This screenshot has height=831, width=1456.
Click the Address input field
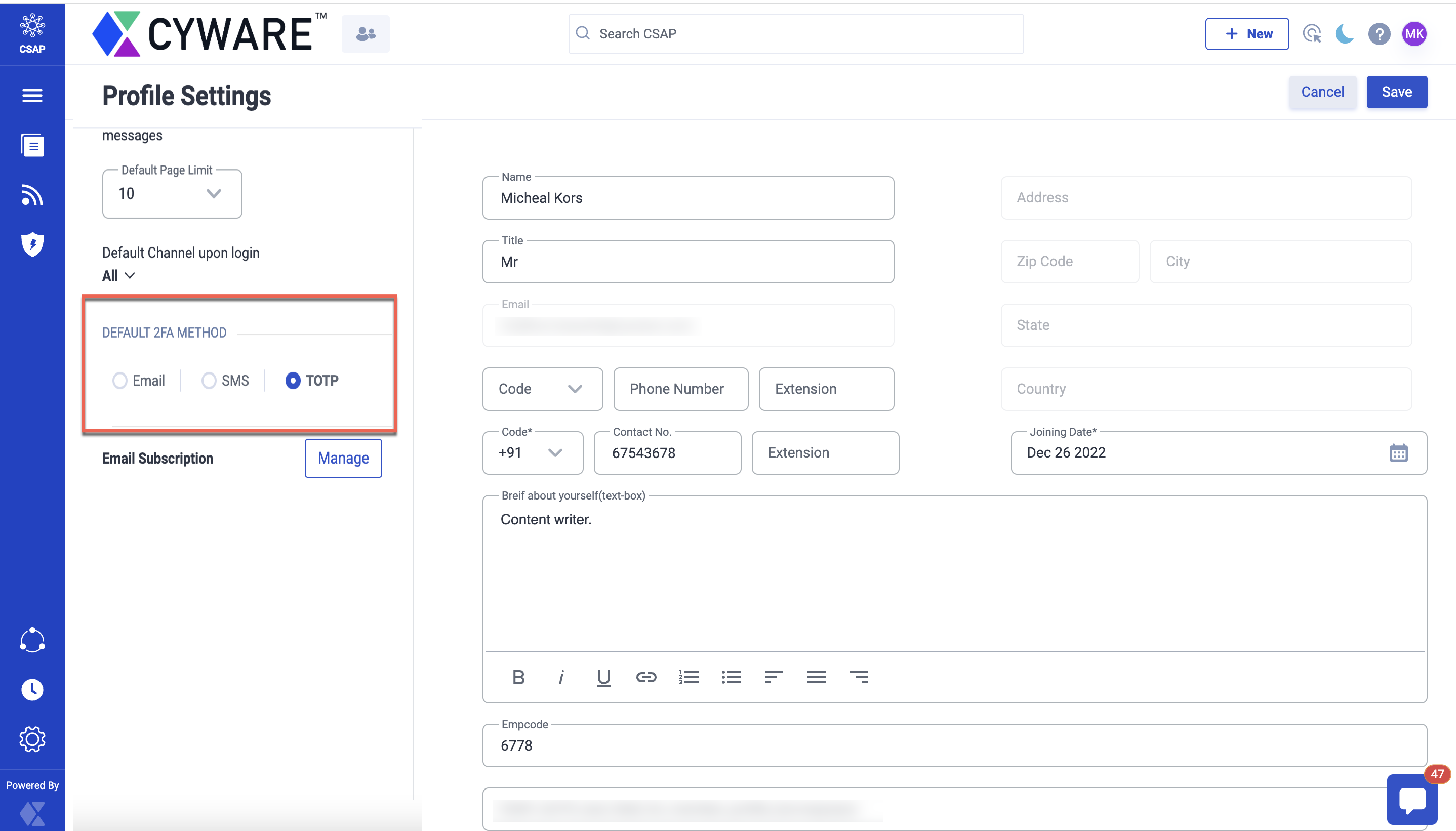(1205, 197)
